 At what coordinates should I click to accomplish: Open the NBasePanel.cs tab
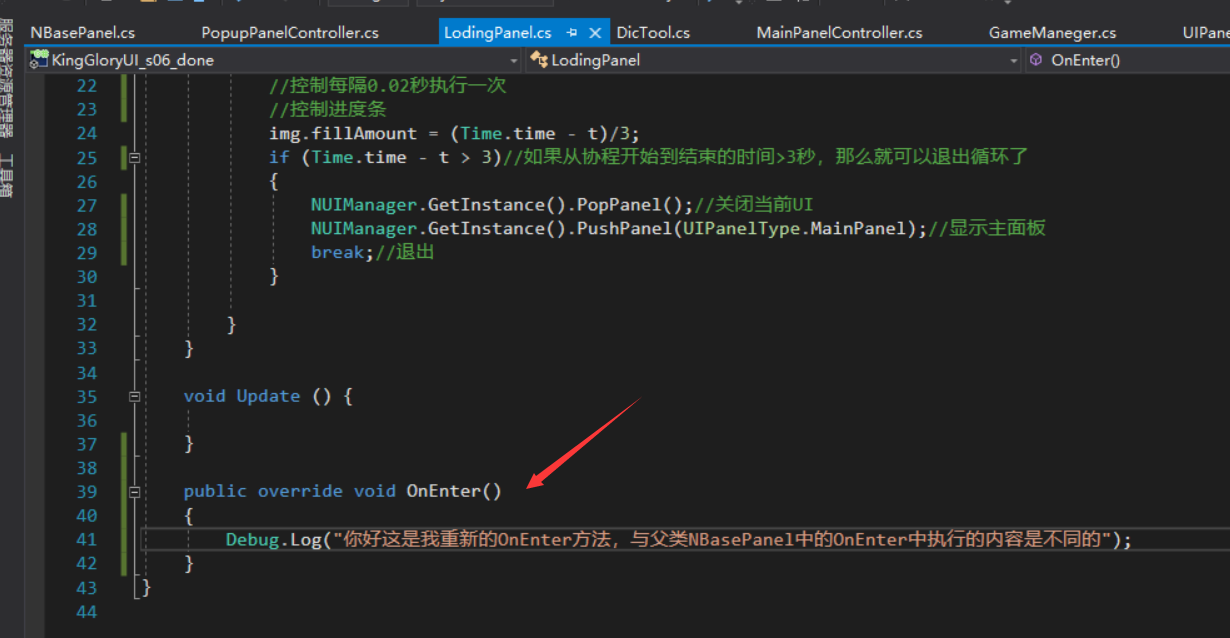(x=81, y=32)
